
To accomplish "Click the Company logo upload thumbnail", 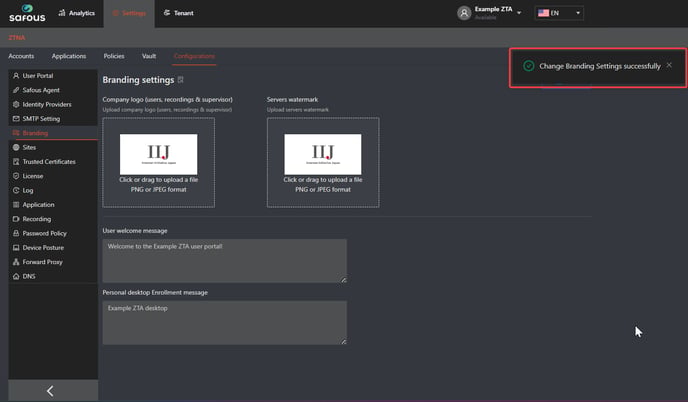I will point(158,154).
